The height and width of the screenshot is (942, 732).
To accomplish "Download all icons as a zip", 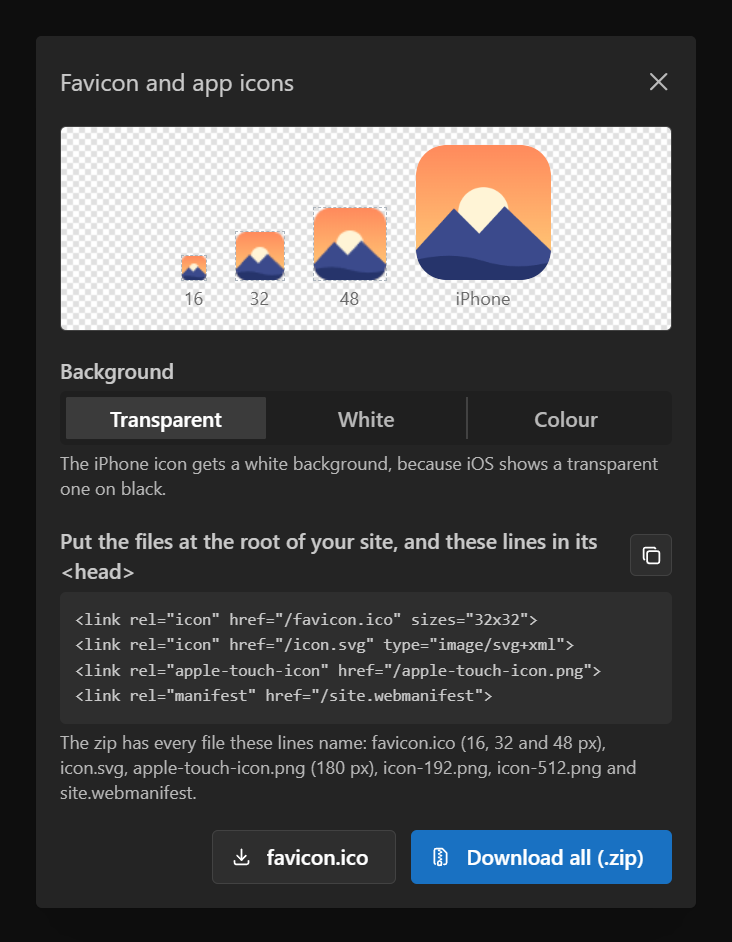I will coord(541,857).
